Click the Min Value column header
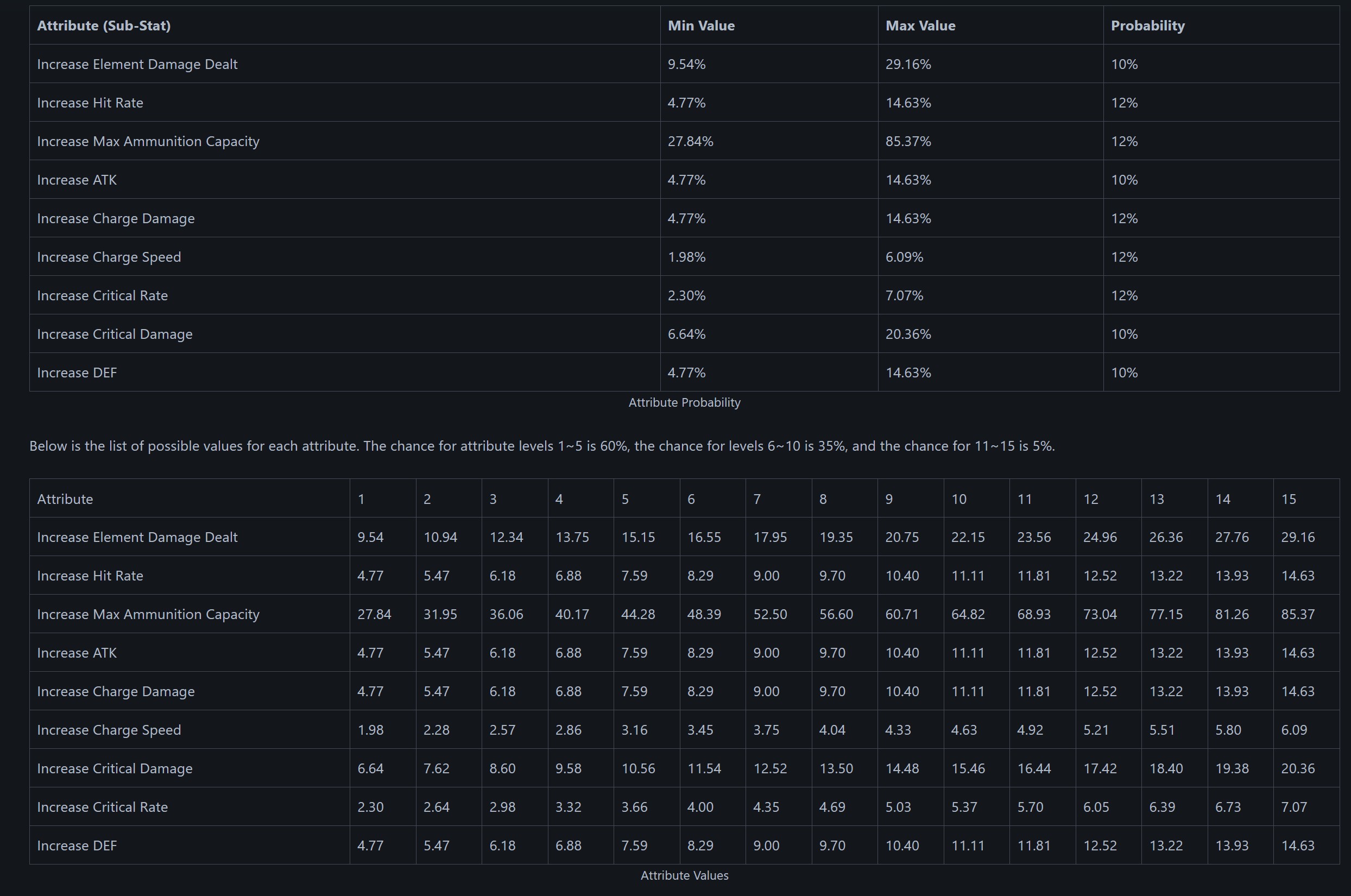Image resolution: width=1351 pixels, height=896 pixels. pyautogui.click(x=701, y=26)
